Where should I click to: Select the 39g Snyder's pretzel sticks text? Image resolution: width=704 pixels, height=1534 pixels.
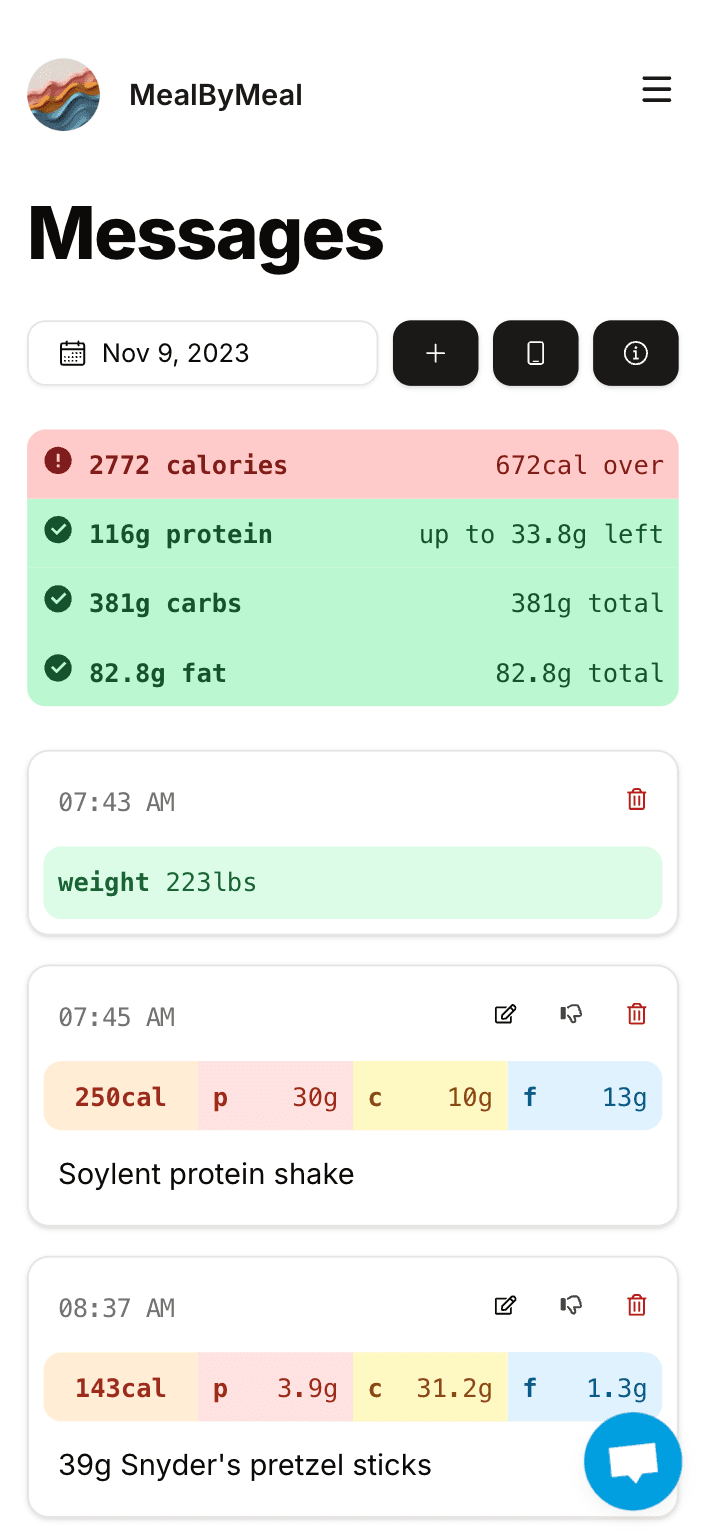243,1464
